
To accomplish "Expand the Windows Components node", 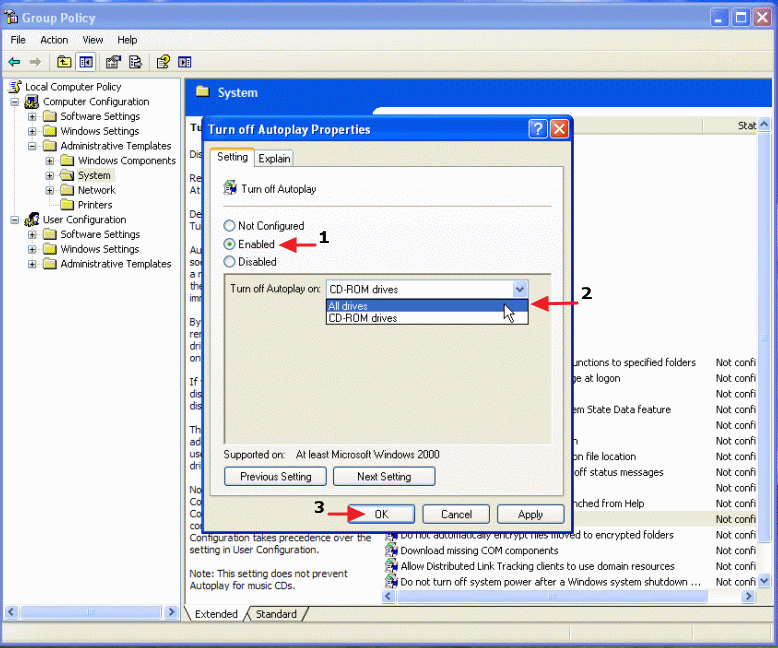I will tap(50, 161).
